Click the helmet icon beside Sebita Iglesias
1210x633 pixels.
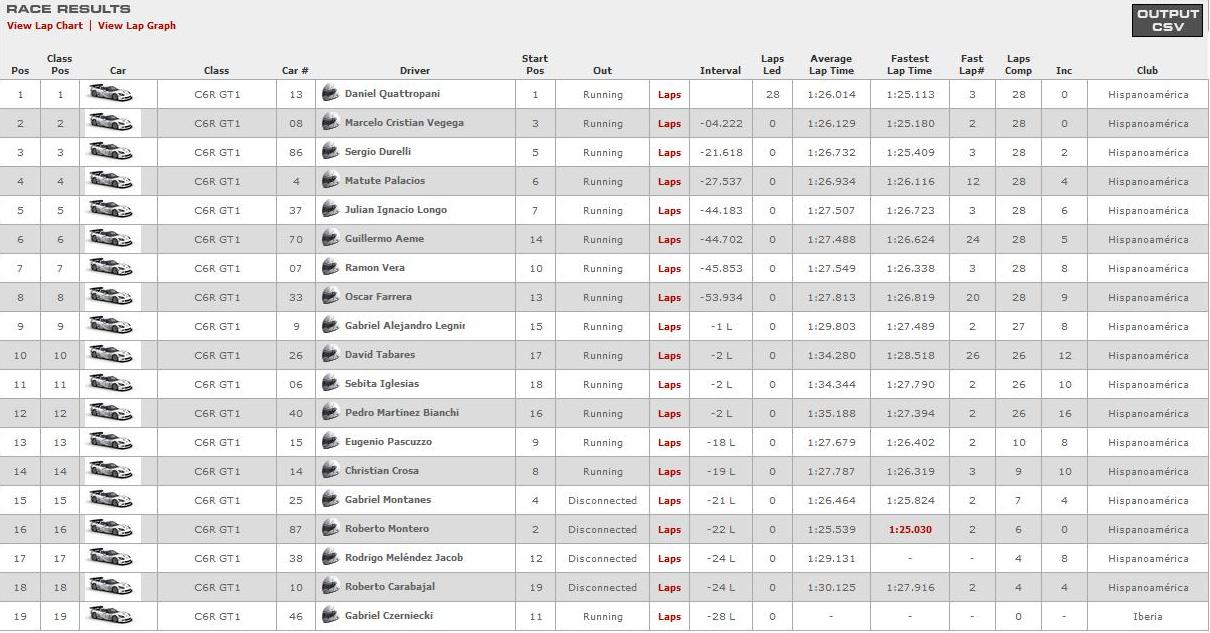coord(330,384)
